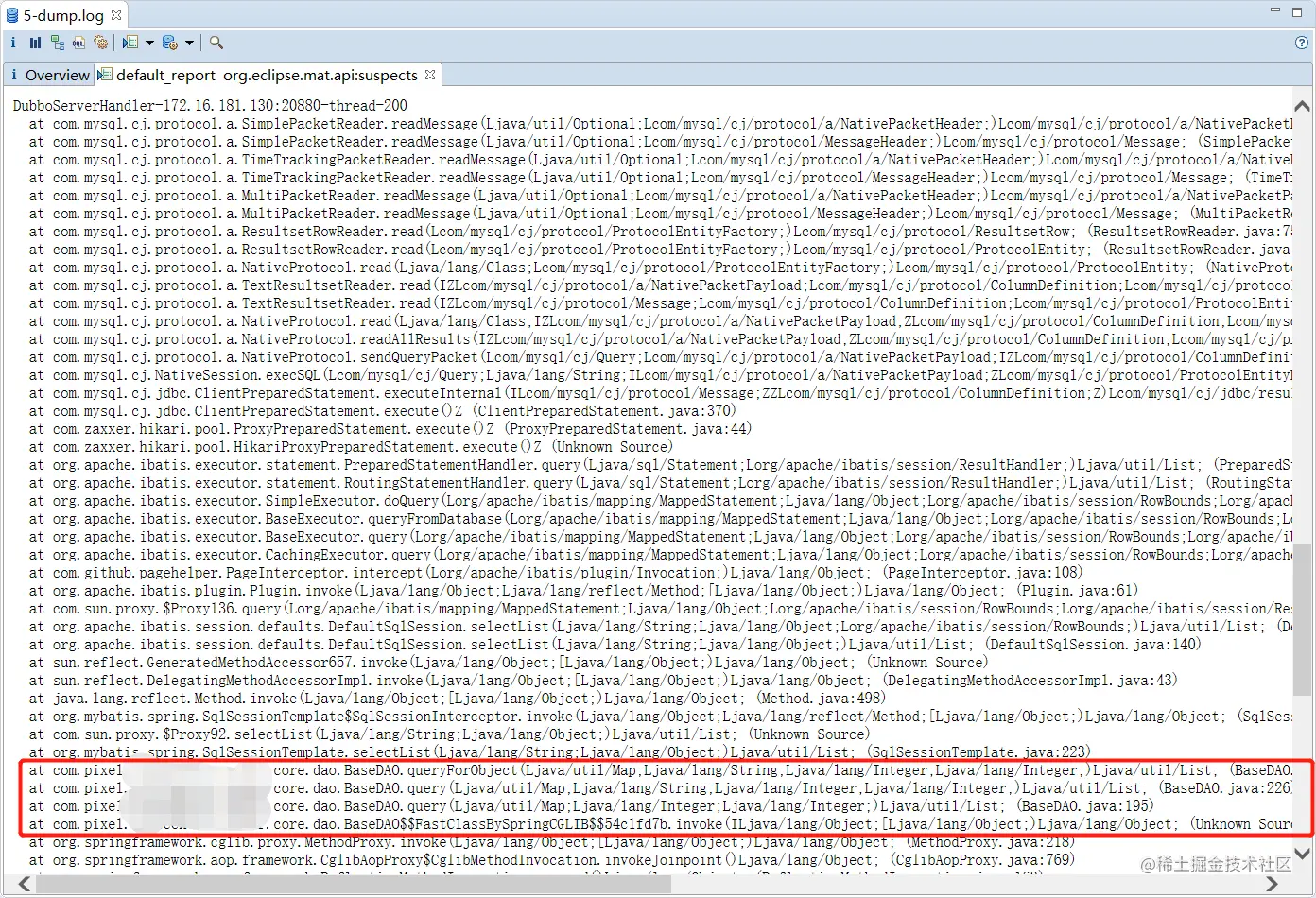This screenshot has height=898, width=1316.
Task: Click the SqlSessionTemplate.selectList java:223 line
Action: click(x=560, y=751)
